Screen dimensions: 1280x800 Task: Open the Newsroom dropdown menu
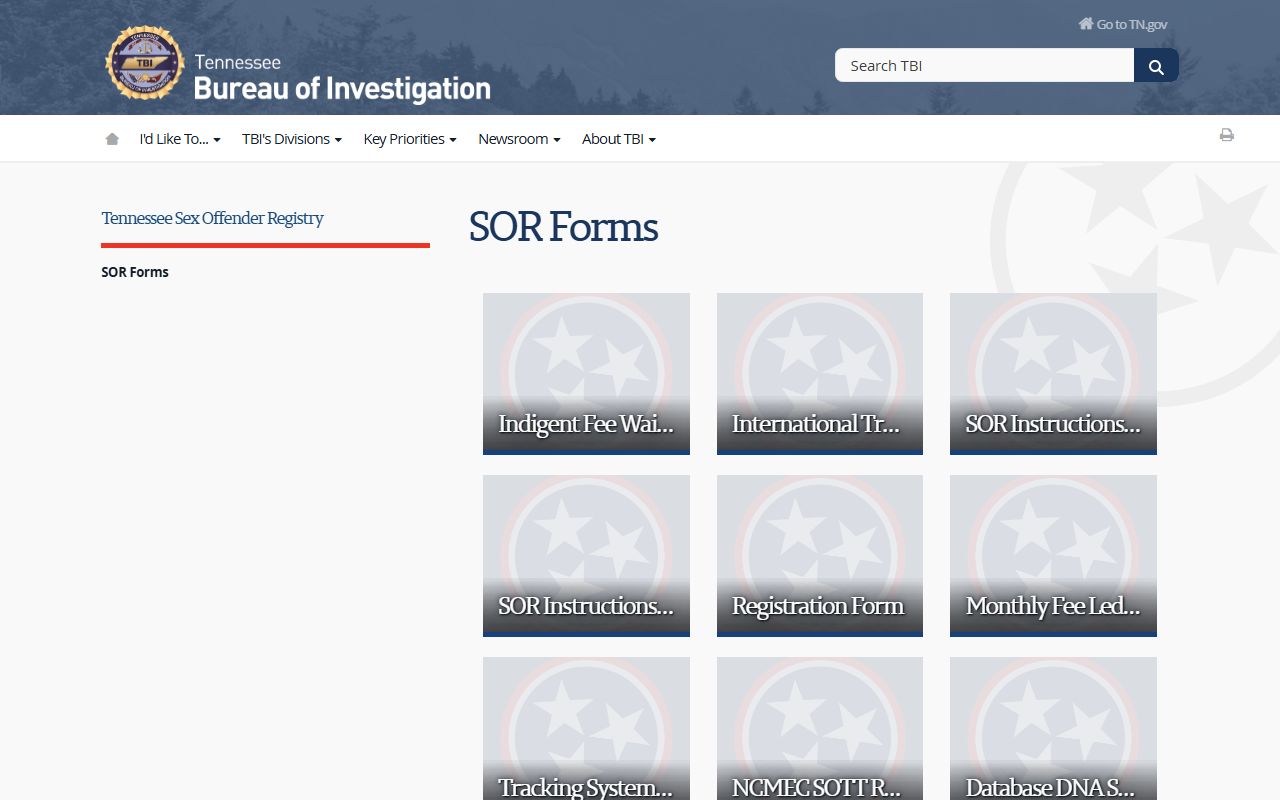tap(519, 139)
